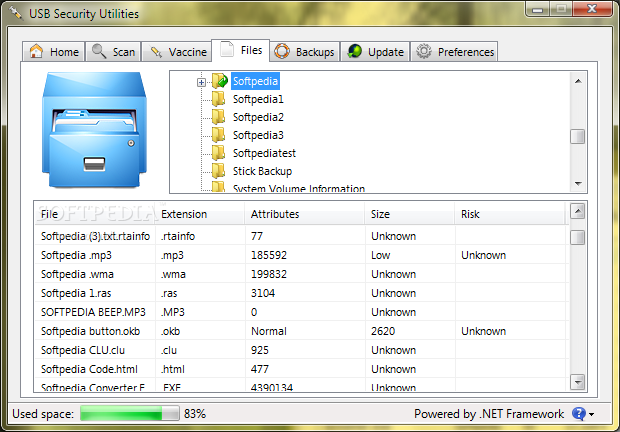620x432 pixels.
Task: Expand the Softpedia folder tree node
Action: [x=201, y=82]
